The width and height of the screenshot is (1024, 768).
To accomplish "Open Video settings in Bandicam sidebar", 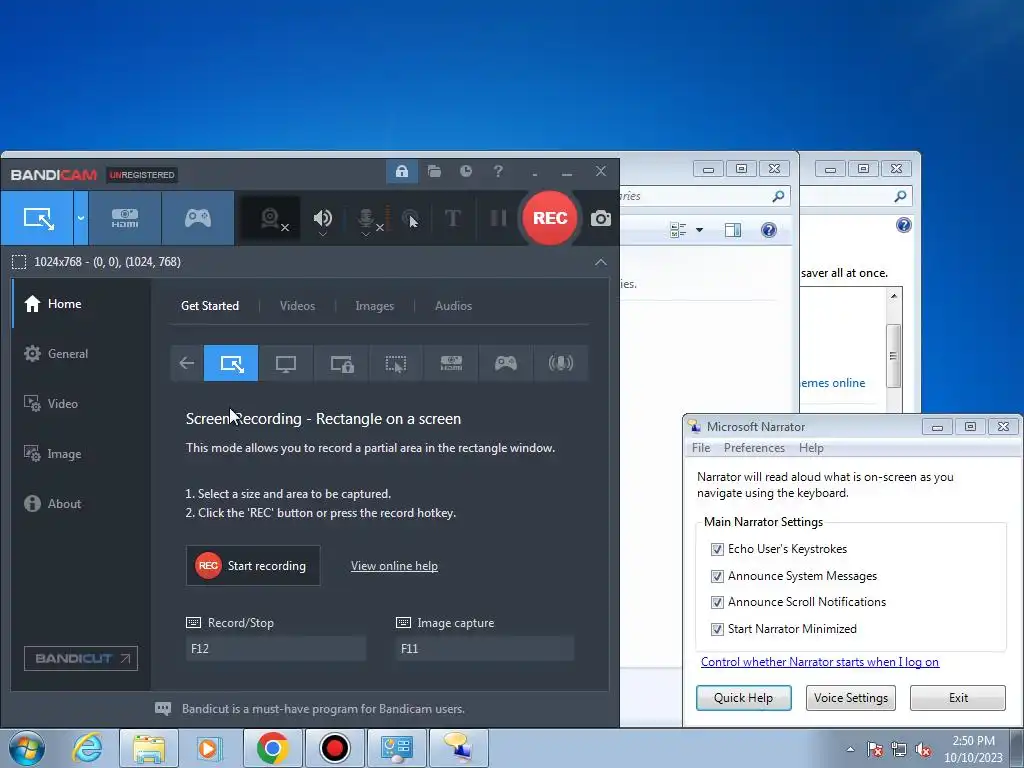I will pyautogui.click(x=81, y=404).
